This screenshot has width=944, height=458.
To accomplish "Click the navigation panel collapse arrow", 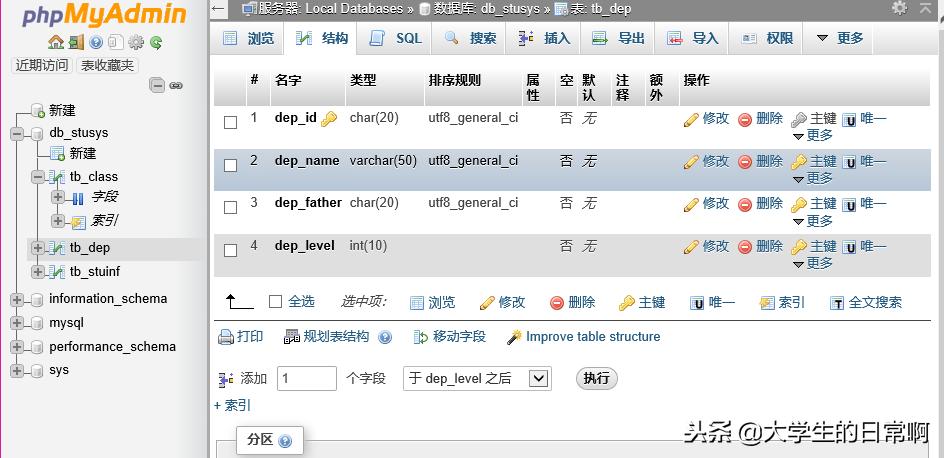I will 219,8.
